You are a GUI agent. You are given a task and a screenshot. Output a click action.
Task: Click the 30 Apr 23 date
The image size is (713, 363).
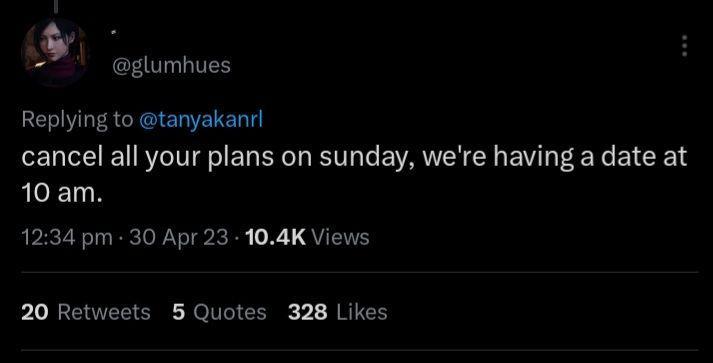[x=179, y=237]
